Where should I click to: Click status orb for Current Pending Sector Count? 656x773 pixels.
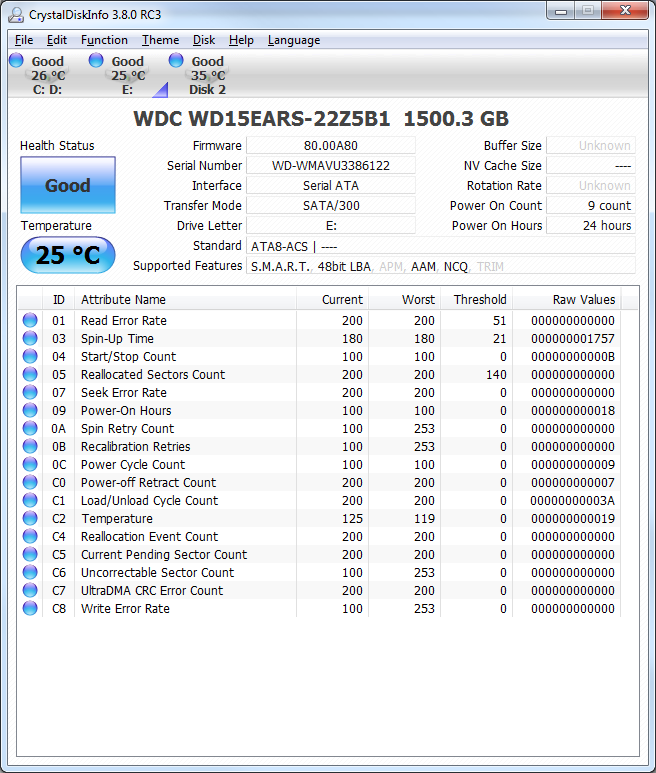click(x=30, y=554)
